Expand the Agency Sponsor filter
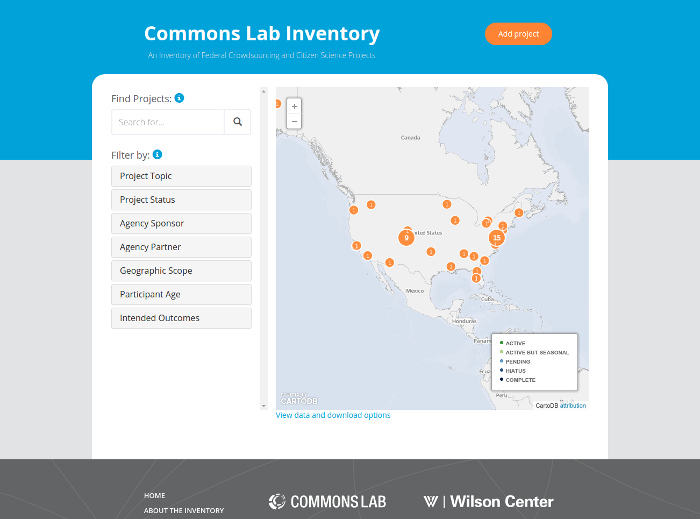 click(181, 224)
